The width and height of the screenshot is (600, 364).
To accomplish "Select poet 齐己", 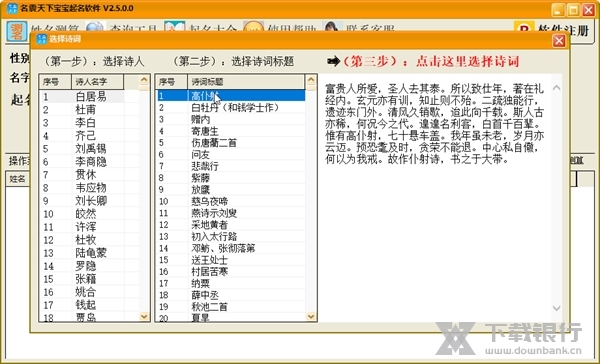I will [85, 136].
